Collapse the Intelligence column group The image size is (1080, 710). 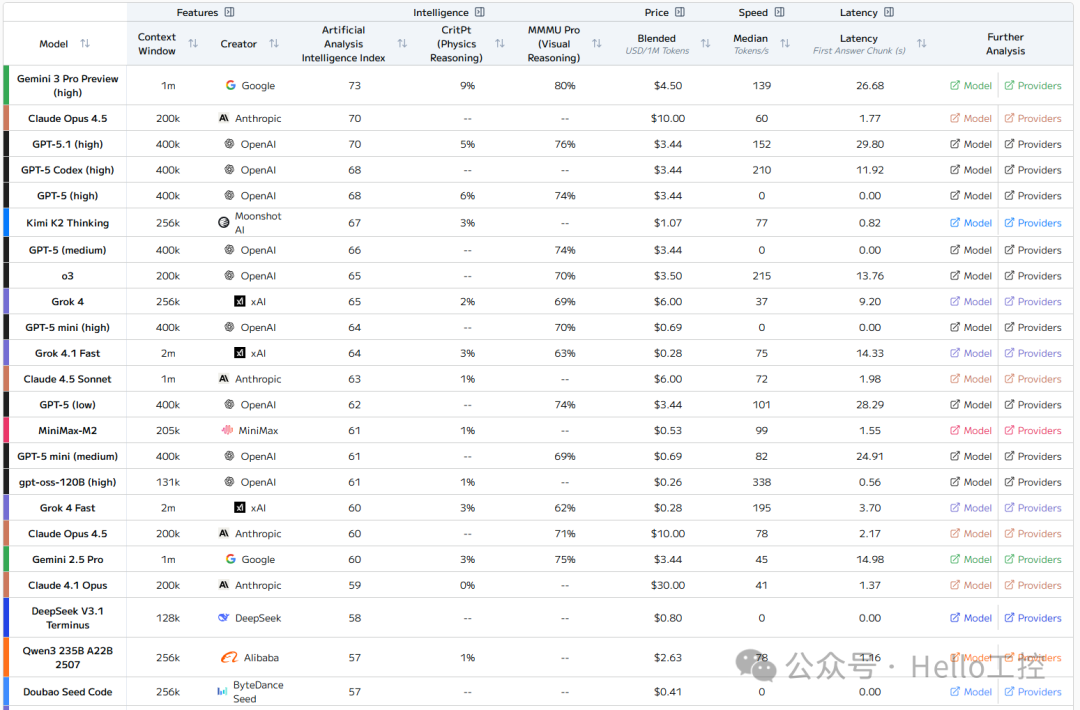point(480,12)
